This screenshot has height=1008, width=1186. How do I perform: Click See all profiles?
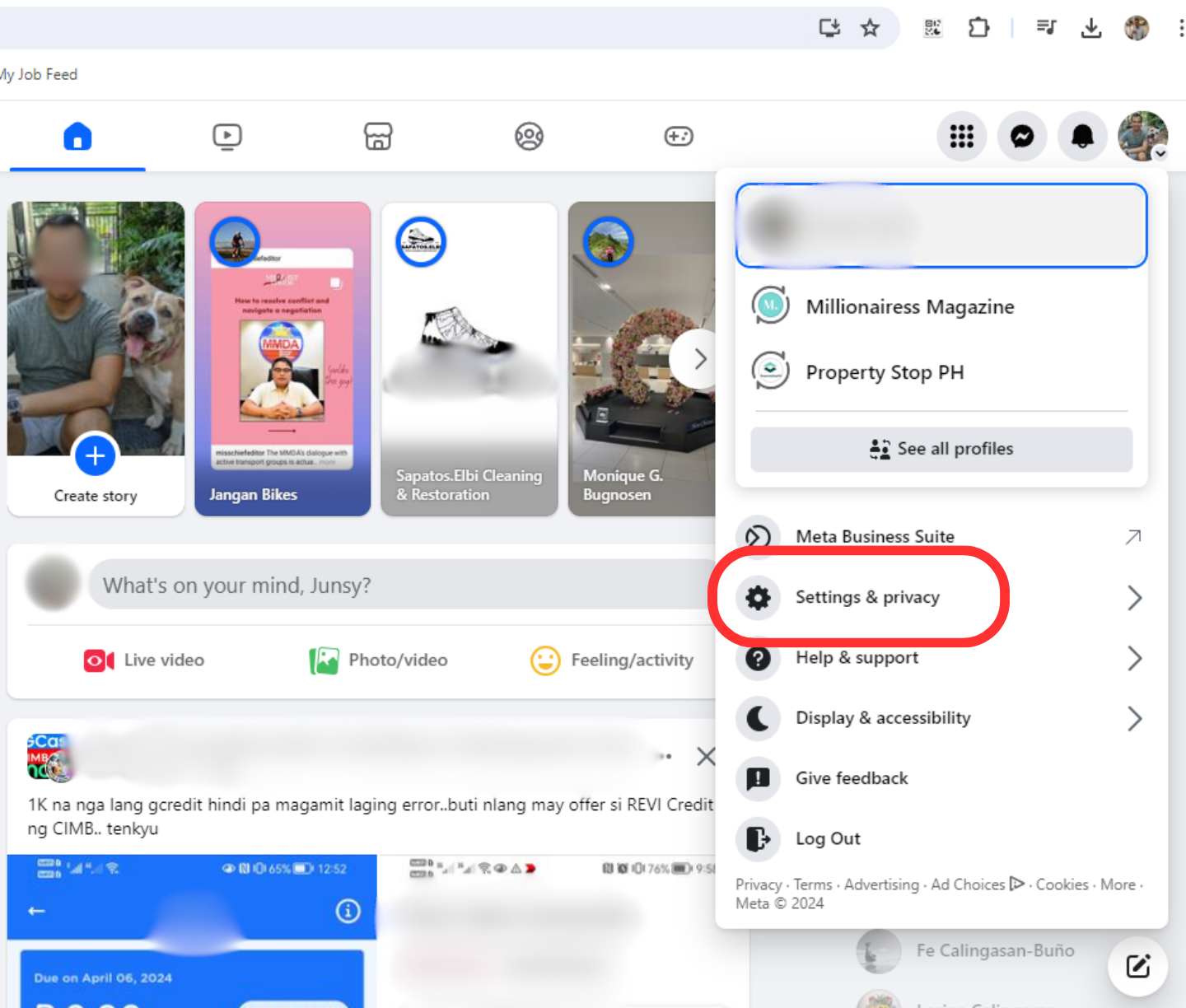tap(941, 449)
